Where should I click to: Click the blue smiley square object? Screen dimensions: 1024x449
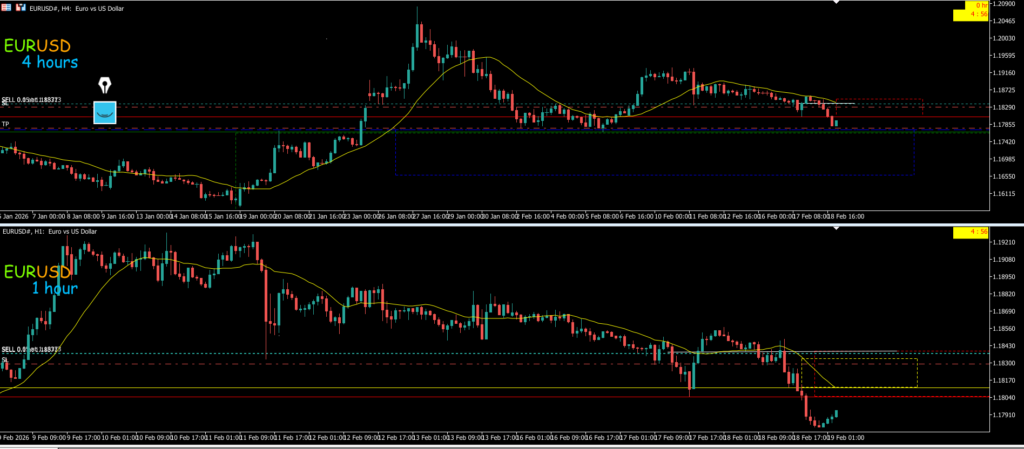click(x=104, y=112)
